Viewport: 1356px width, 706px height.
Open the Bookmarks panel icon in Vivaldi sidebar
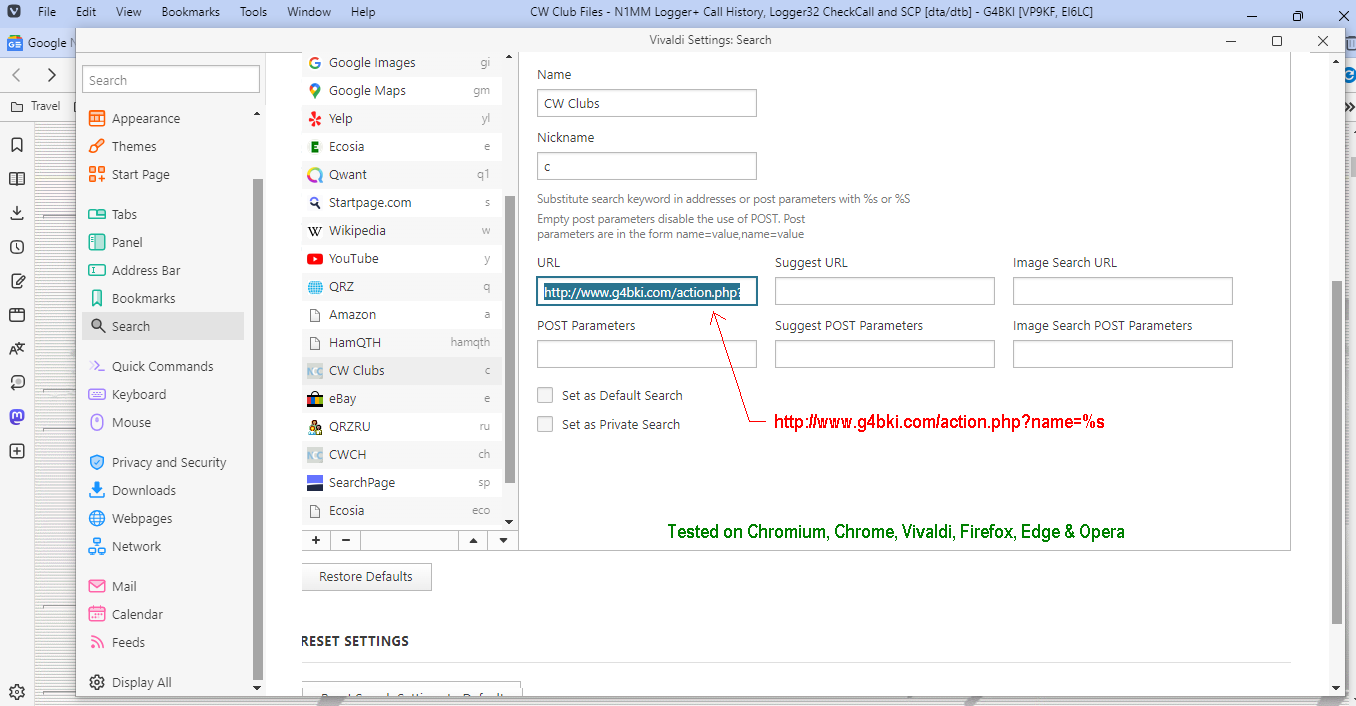16,145
